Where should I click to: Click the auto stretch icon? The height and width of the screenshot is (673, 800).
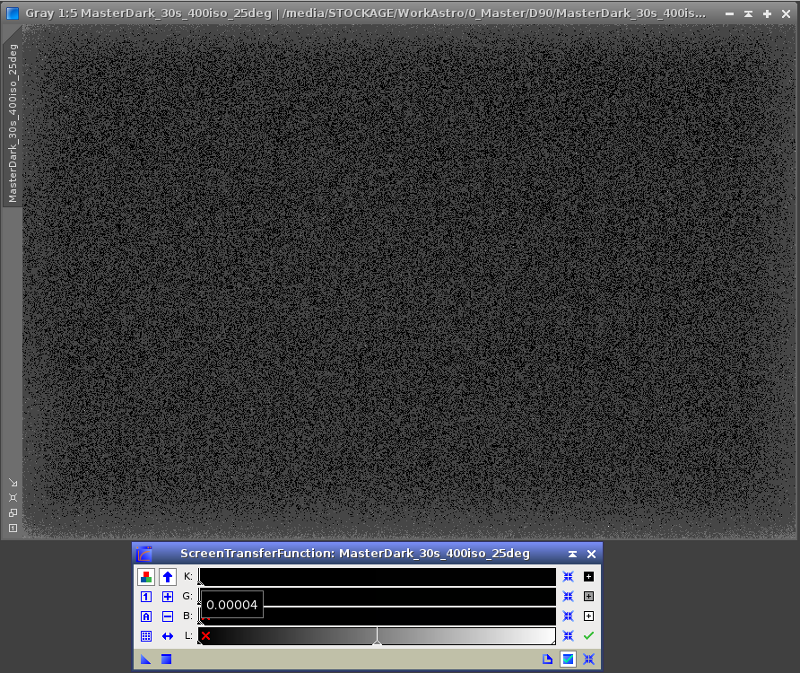(146, 616)
